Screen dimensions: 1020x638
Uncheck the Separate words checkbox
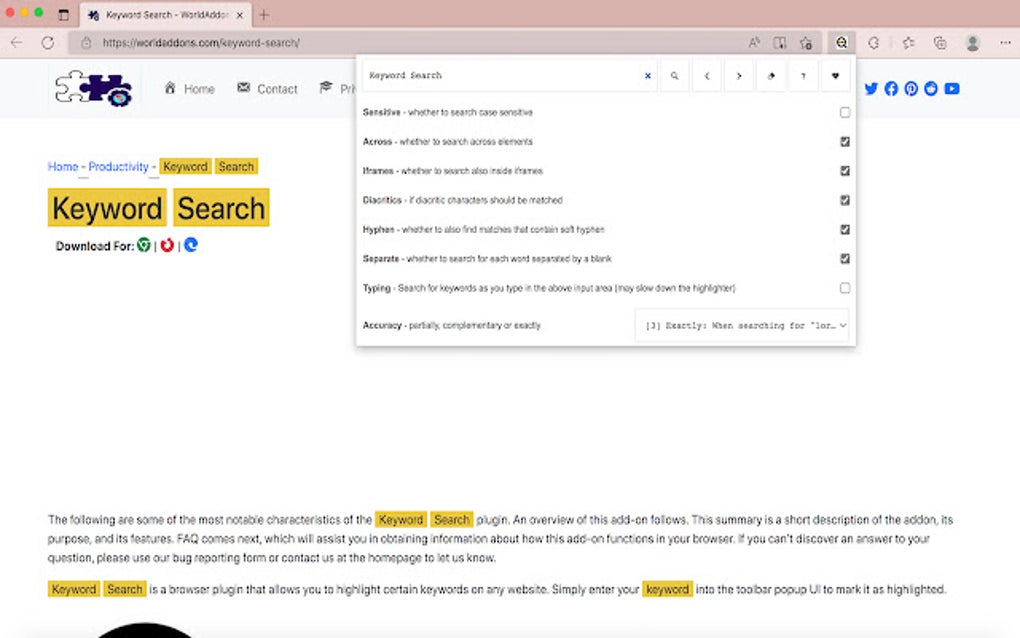coord(844,259)
